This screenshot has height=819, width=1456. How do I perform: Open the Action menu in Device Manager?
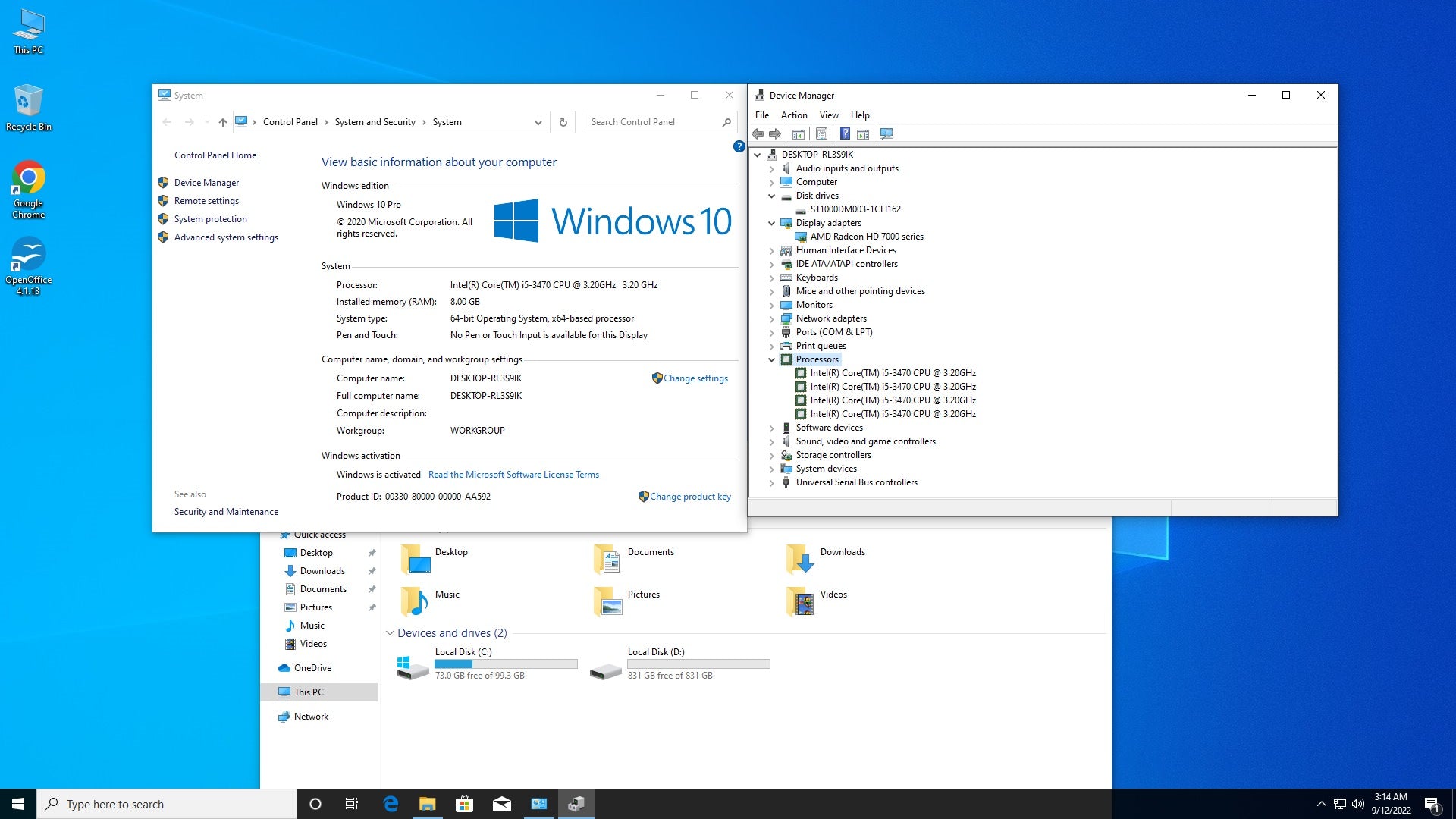pos(793,115)
